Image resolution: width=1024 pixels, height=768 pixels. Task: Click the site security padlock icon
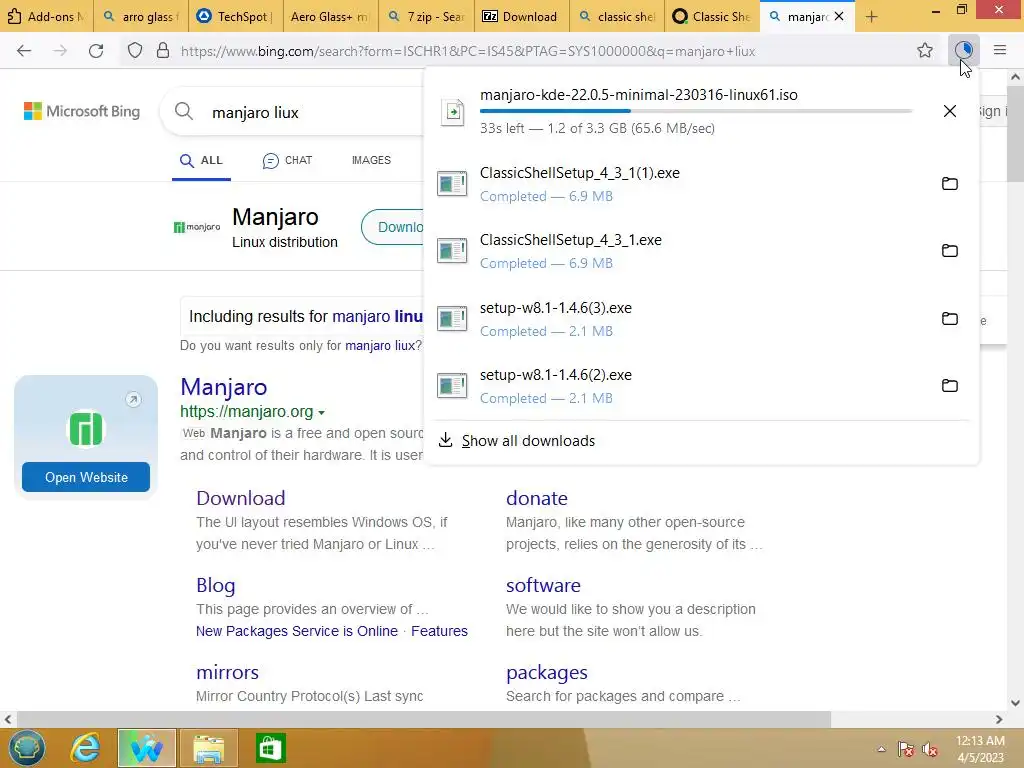163,51
